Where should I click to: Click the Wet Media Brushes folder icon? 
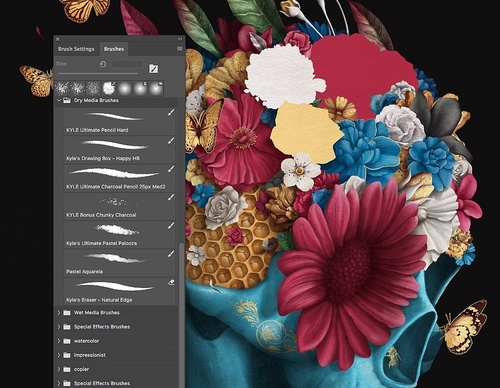pyautogui.click(x=67, y=313)
